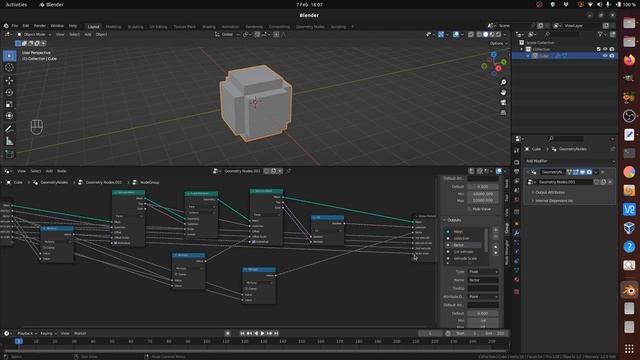640x360 pixels.
Task: Expand Internal Dependencies panel
Action: [x=553, y=201]
